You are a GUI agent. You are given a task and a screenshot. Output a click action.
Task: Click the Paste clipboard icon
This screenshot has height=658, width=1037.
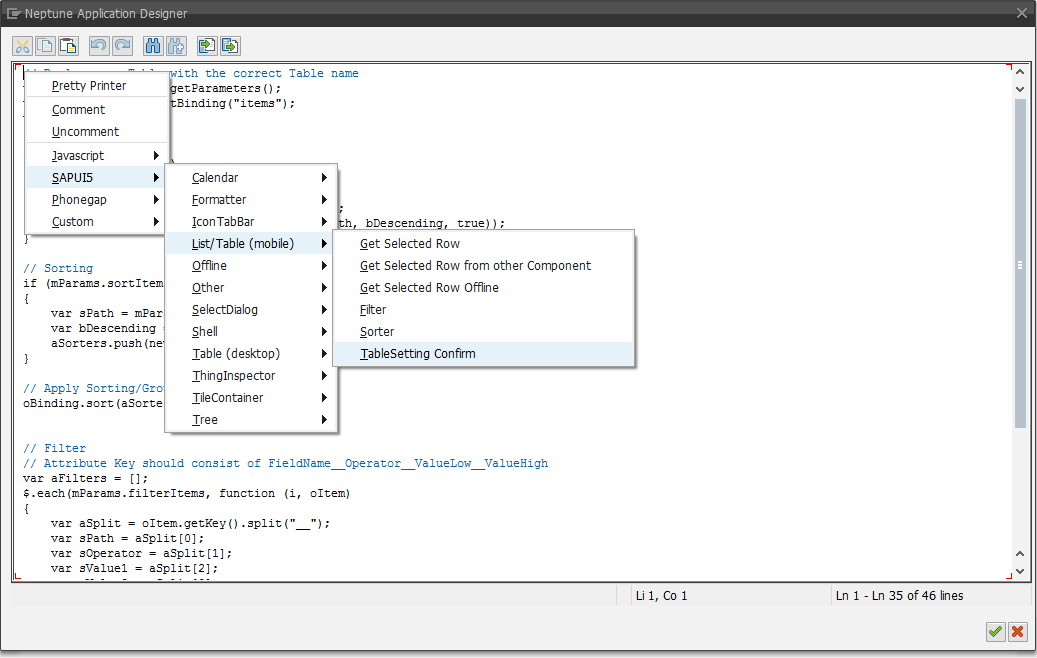[x=68, y=46]
